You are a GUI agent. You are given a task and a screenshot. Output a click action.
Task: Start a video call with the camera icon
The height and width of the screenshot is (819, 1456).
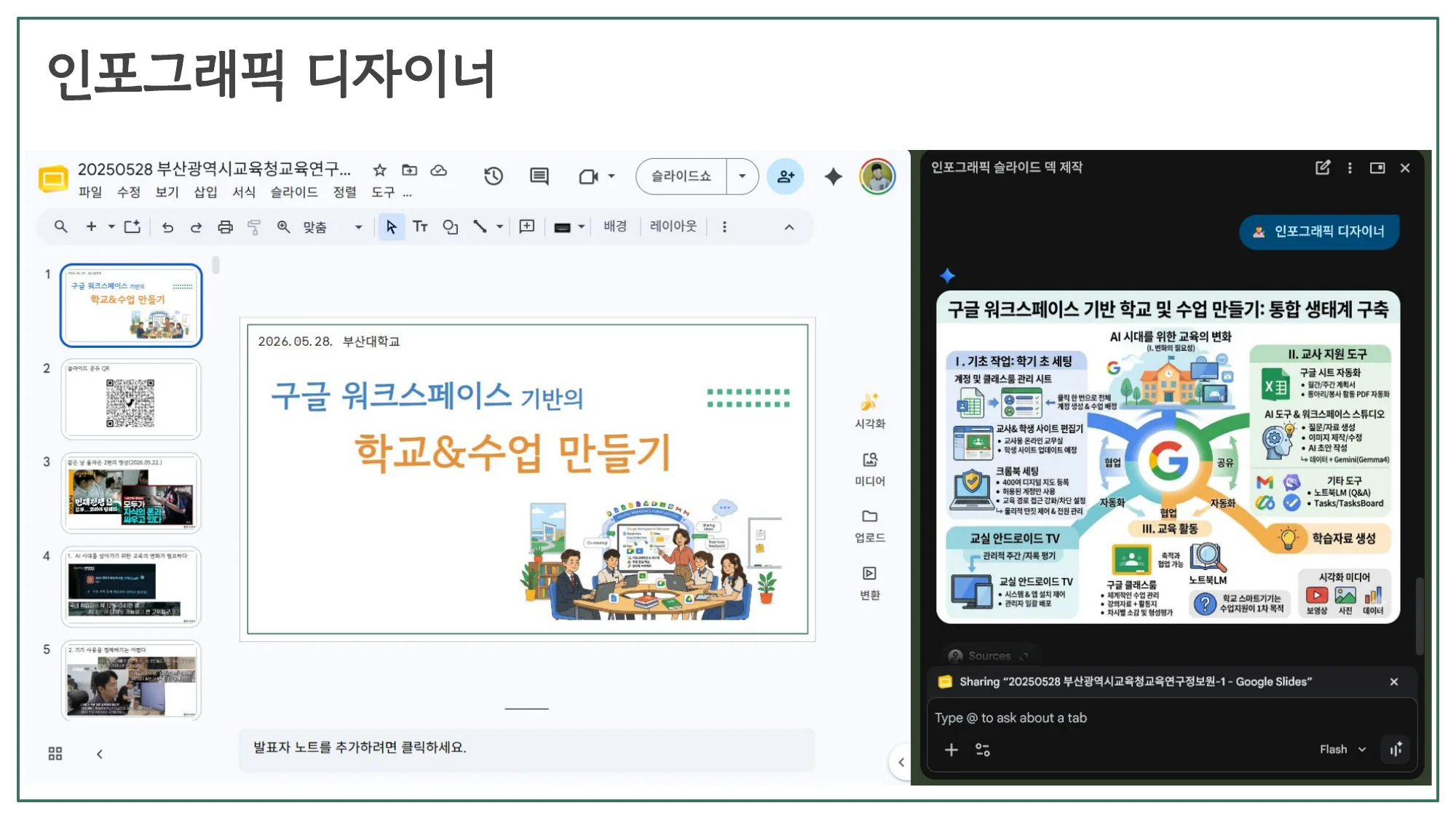(588, 176)
